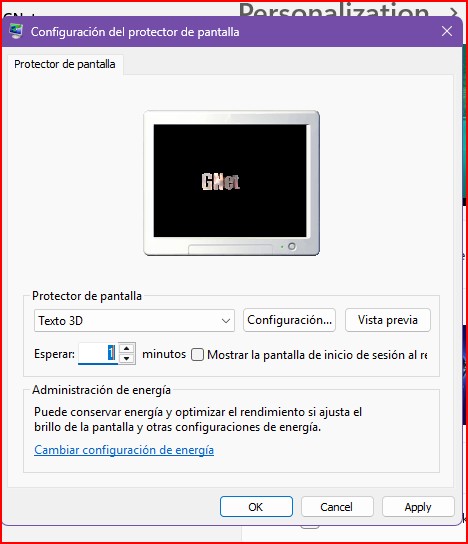Image resolution: width=468 pixels, height=544 pixels.
Task: Decrease wait time with the down spinner arrow
Action: 127,359
